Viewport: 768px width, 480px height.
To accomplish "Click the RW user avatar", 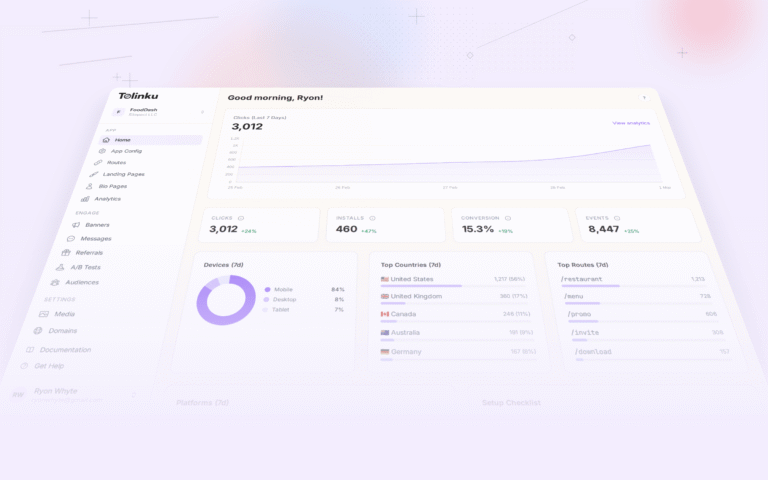I will click(x=18, y=395).
